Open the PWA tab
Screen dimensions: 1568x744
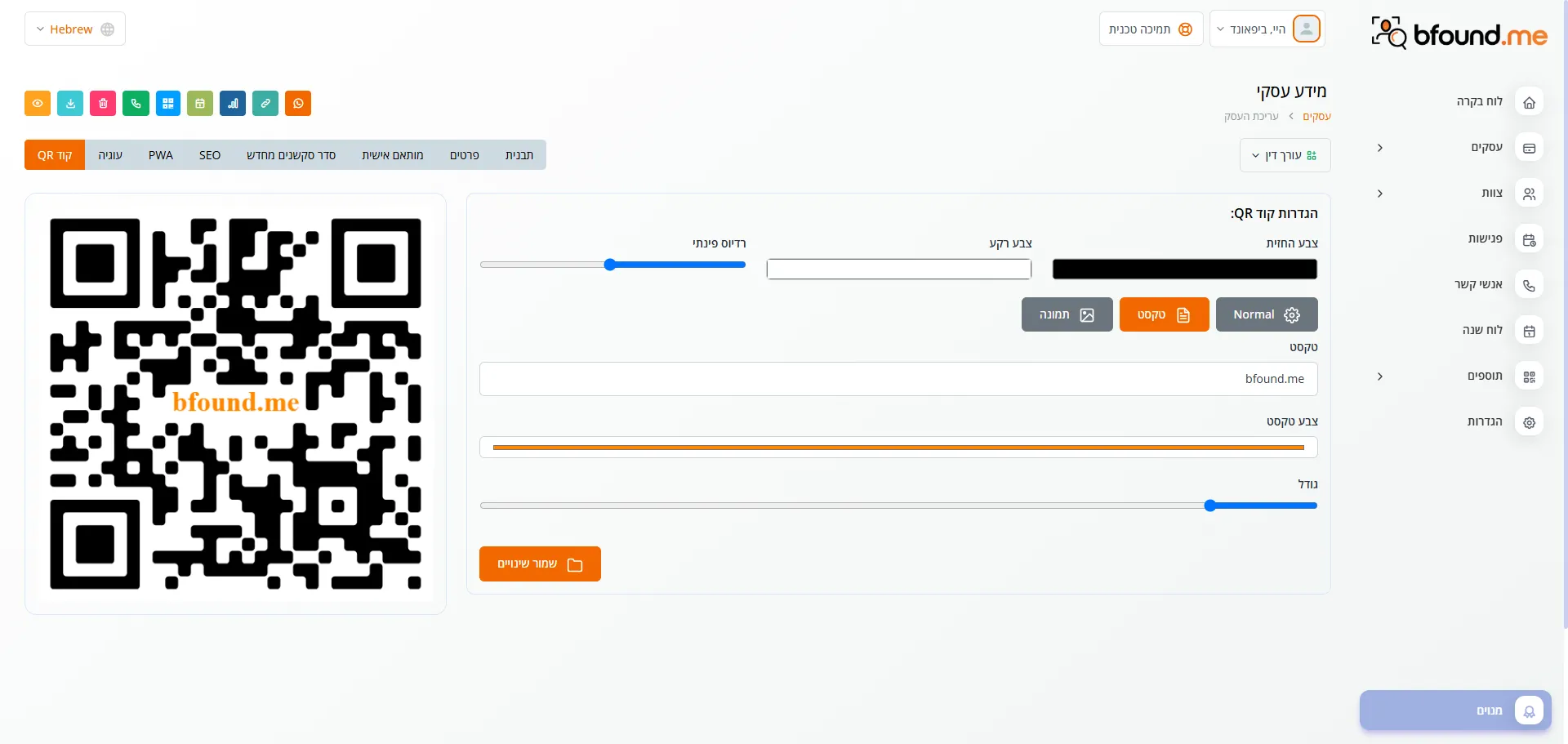161,155
